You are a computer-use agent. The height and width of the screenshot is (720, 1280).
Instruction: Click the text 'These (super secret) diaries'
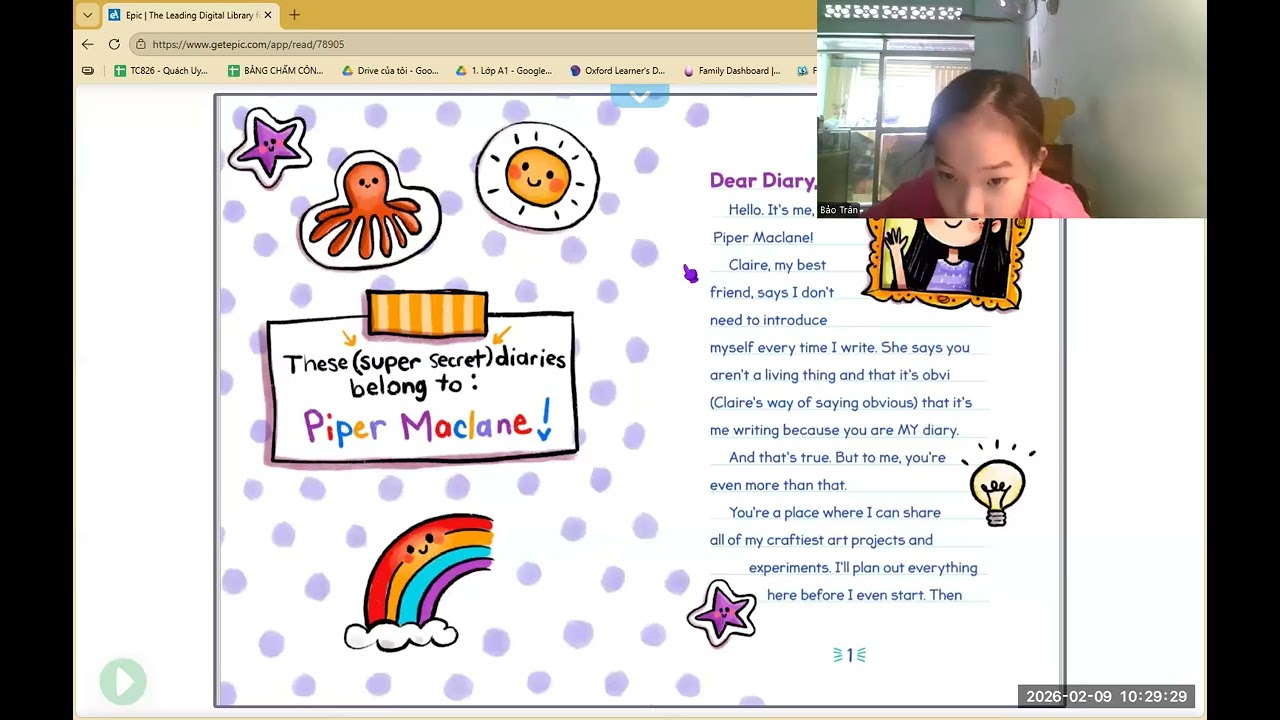coord(424,360)
